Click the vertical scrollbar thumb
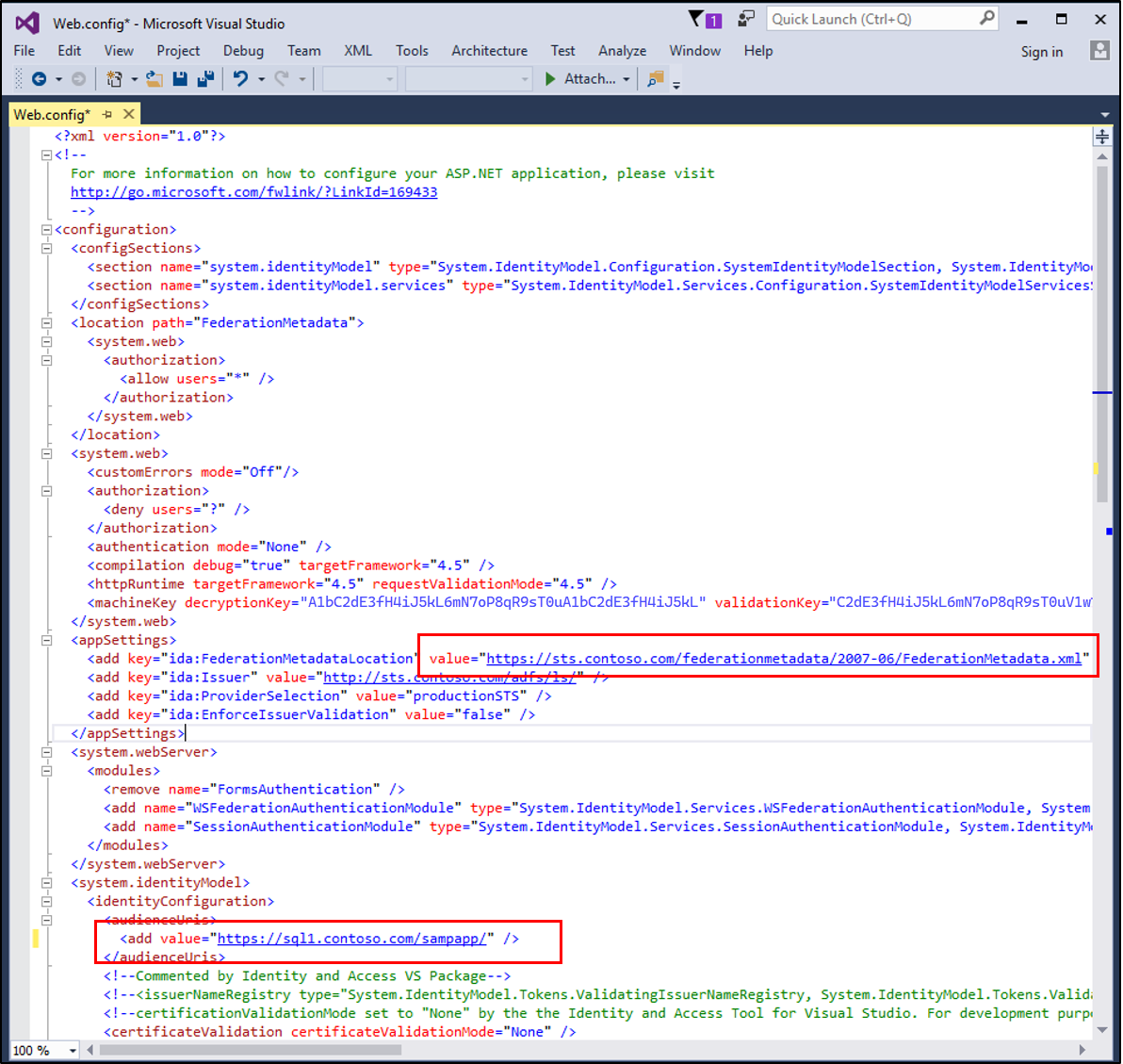Screen dimensions: 1123x1064 point(1102,334)
